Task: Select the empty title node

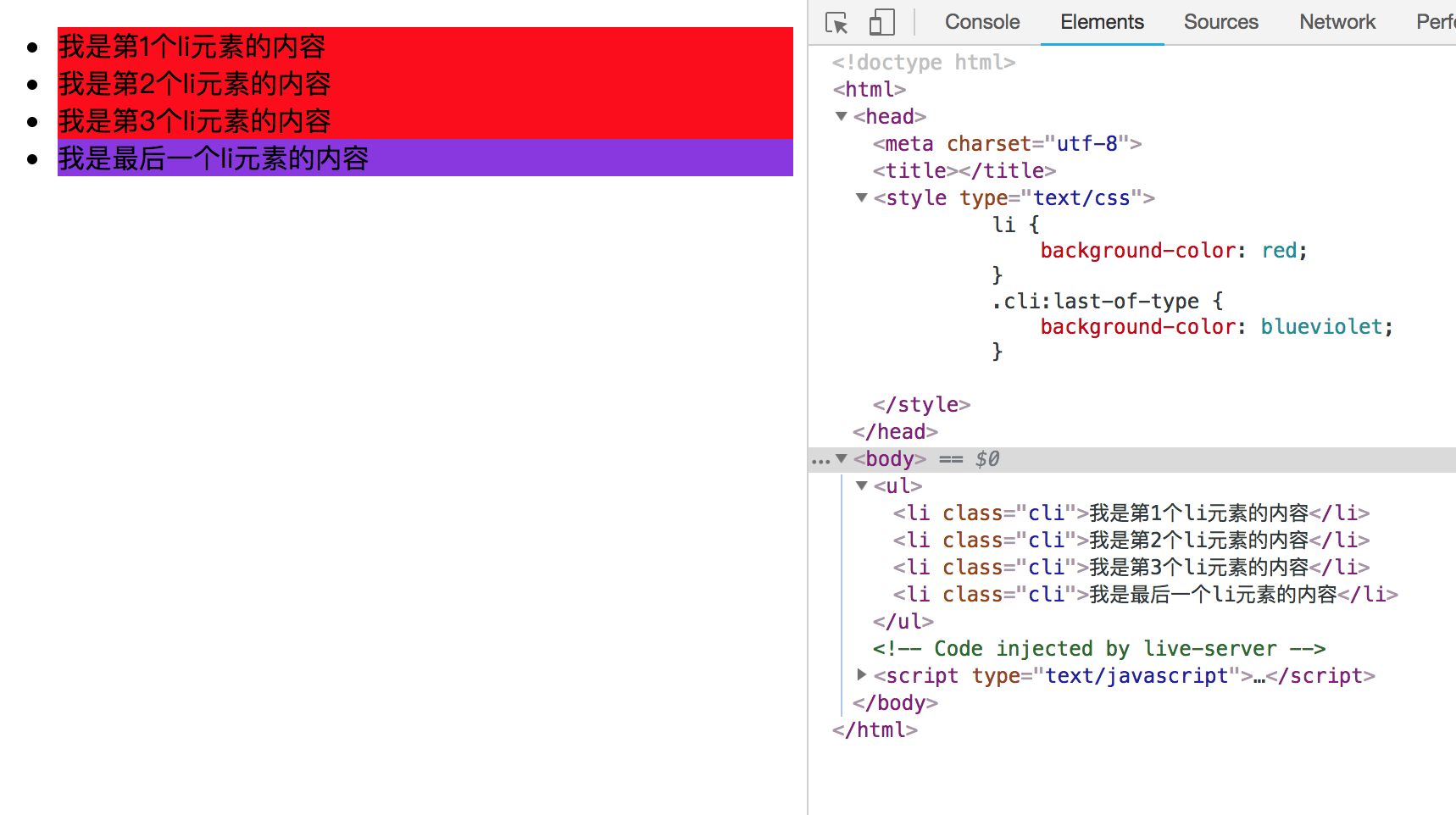Action: click(x=964, y=170)
